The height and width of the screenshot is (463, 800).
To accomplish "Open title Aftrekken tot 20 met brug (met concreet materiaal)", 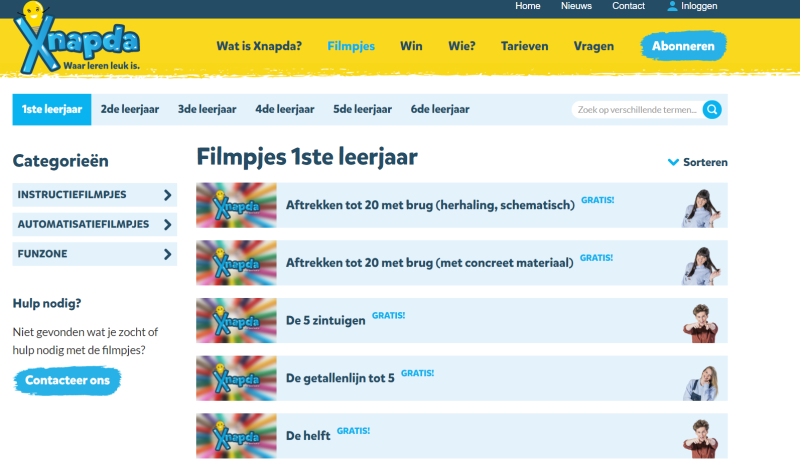I will tap(430, 263).
